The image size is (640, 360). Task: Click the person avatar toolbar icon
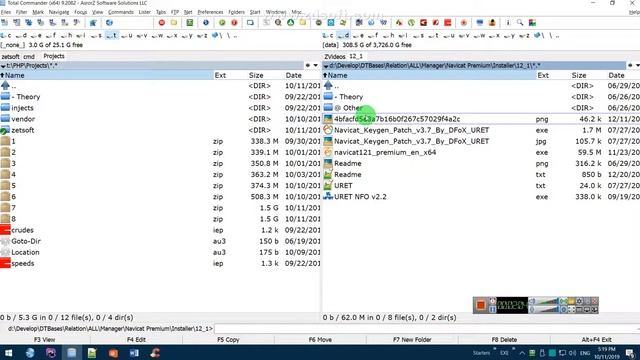492,23
